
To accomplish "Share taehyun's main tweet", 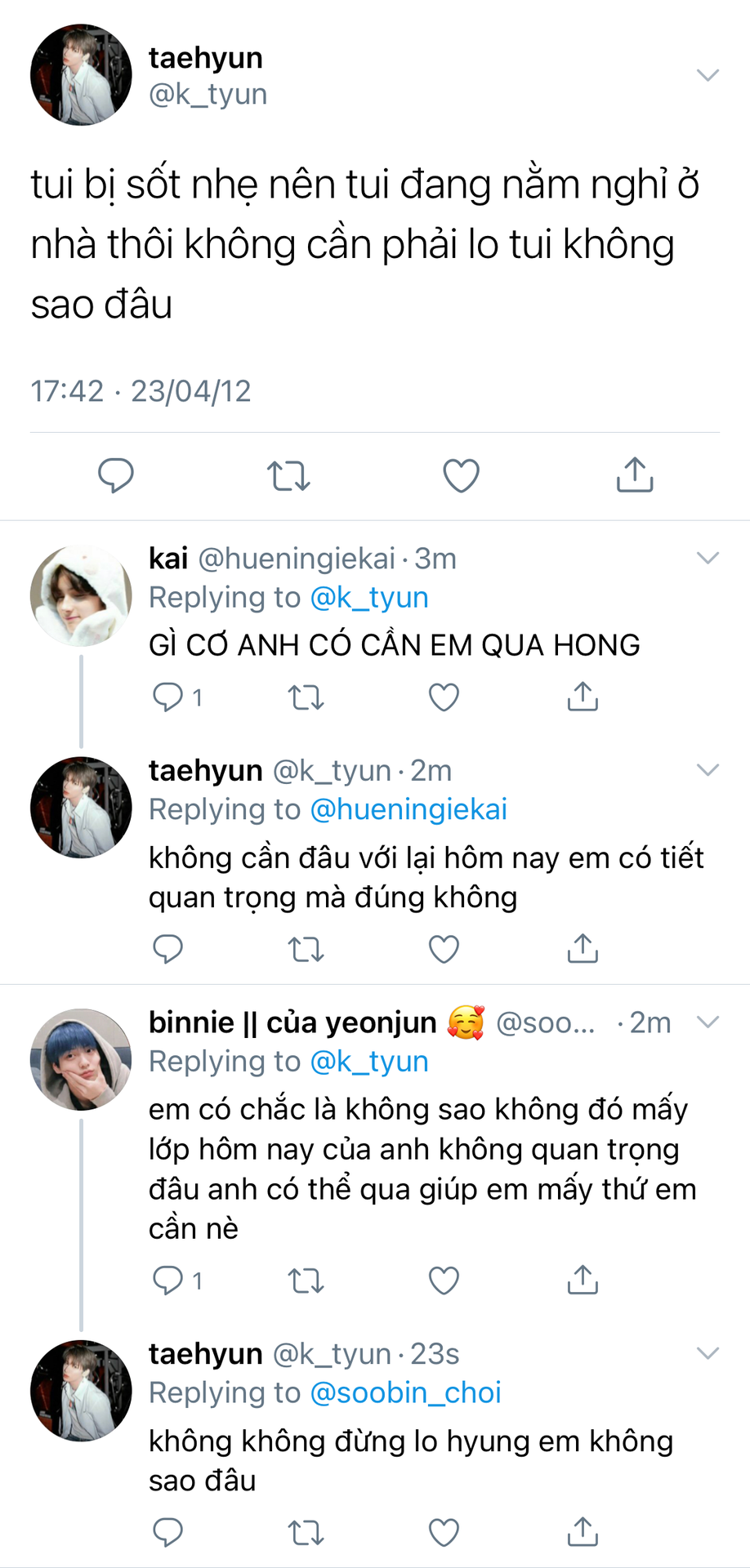I will [x=634, y=475].
